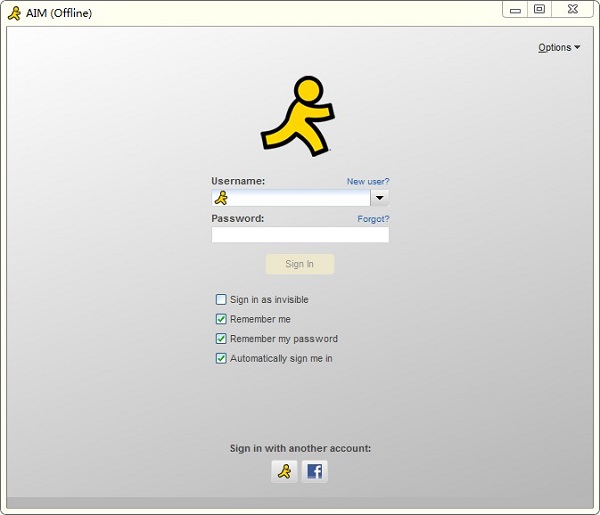
Task: Uncheck Remember my password checkbox
Action: pyautogui.click(x=221, y=339)
